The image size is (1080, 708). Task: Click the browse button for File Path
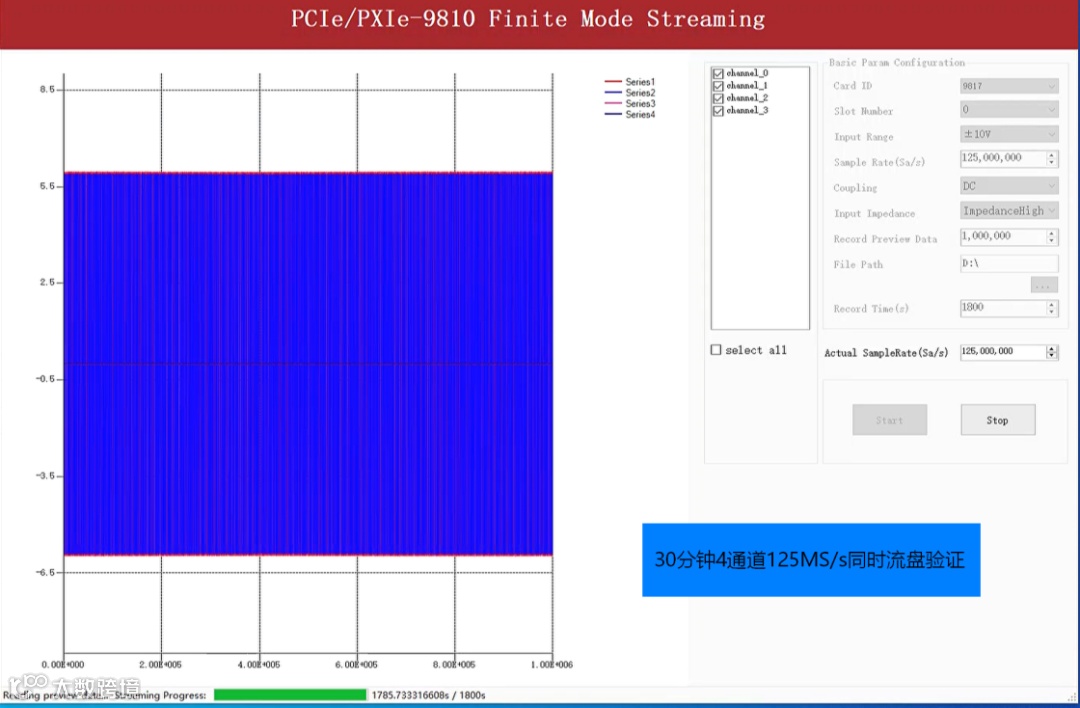(x=1044, y=285)
